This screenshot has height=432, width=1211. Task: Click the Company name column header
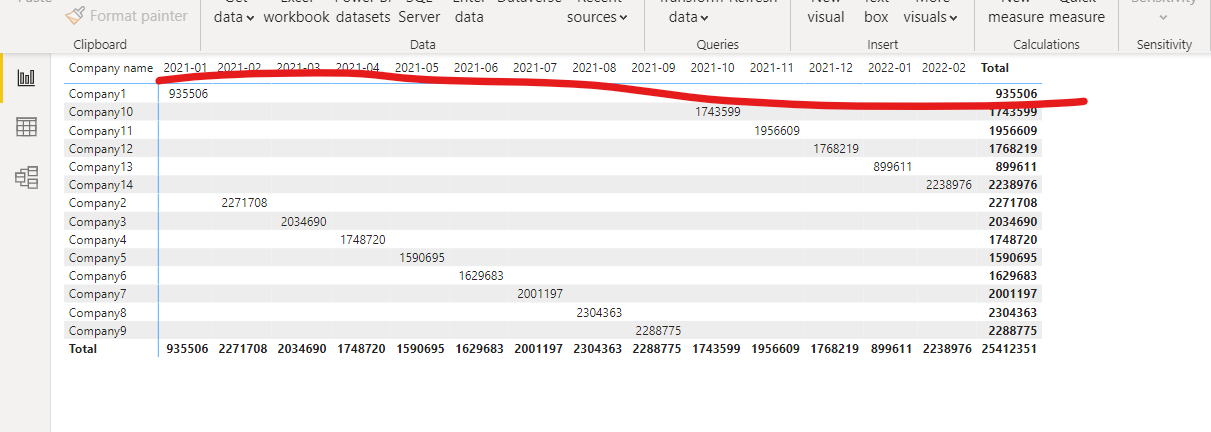point(111,68)
